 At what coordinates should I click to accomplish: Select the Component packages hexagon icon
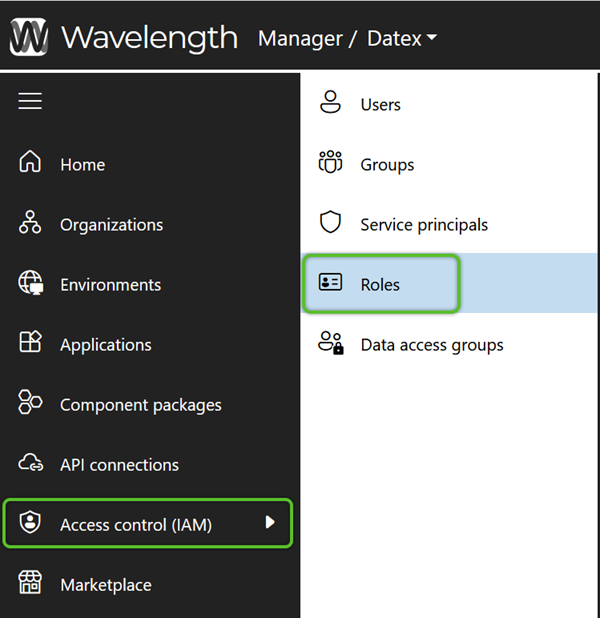[x=30, y=402]
